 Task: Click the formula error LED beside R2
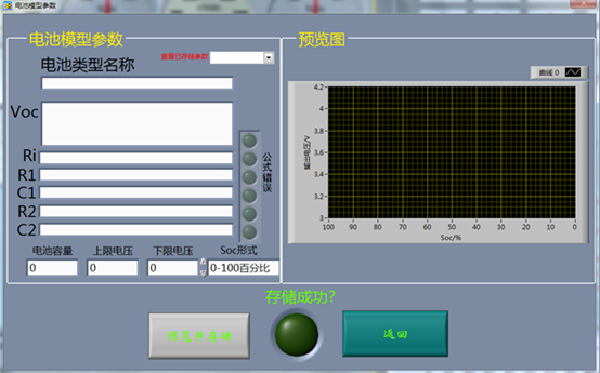250,214
